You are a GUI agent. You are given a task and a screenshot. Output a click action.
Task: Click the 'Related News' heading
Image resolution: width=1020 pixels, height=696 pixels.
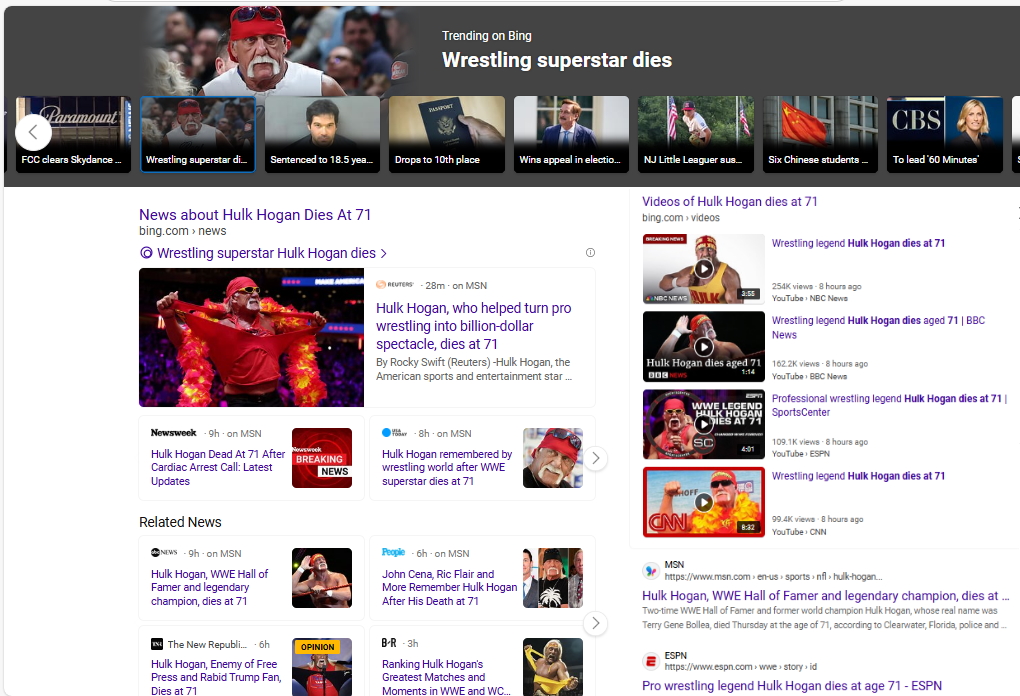180,522
